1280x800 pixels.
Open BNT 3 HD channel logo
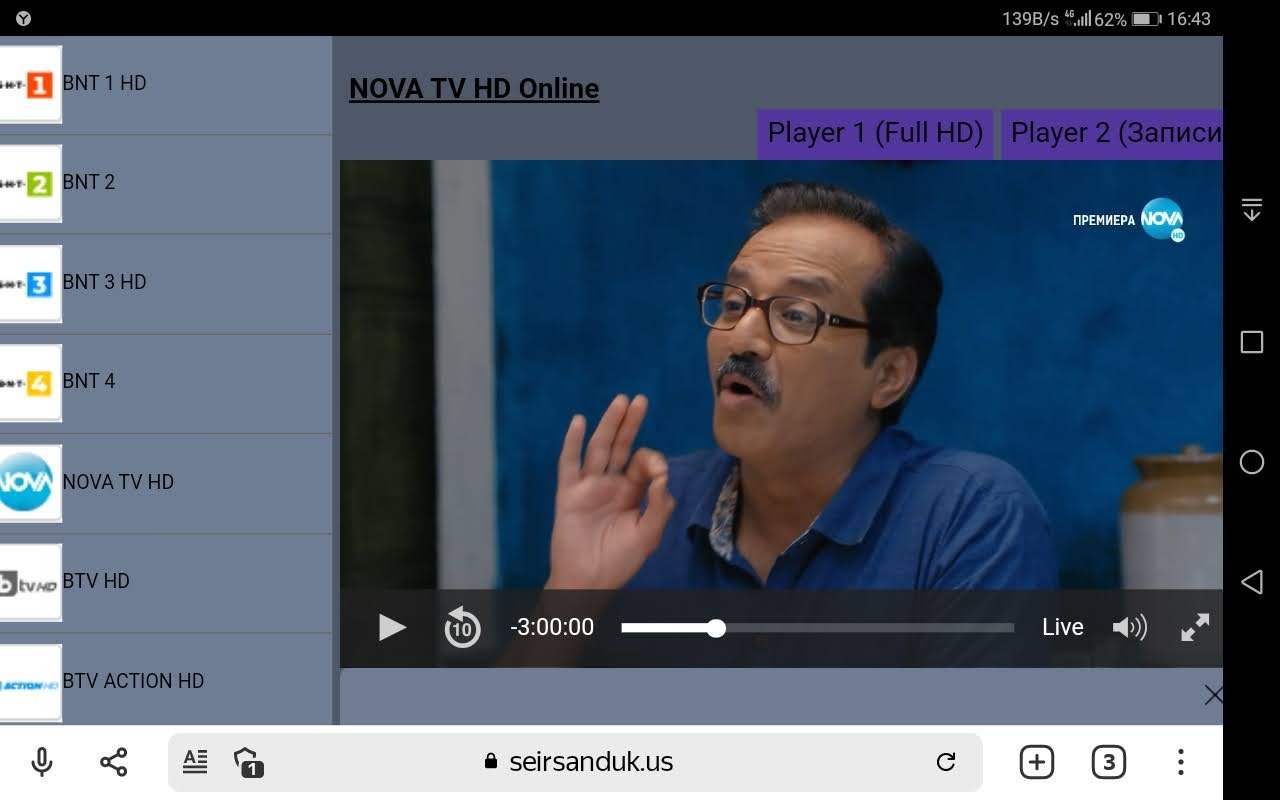click(x=30, y=284)
